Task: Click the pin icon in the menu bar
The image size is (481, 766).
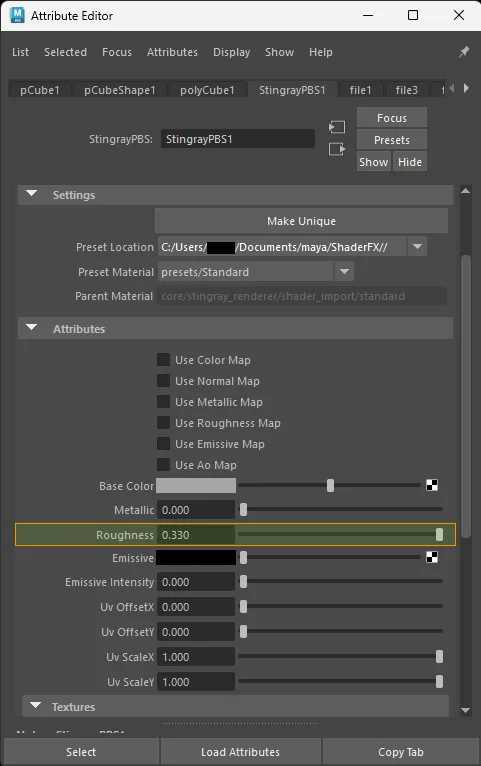Action: (464, 52)
